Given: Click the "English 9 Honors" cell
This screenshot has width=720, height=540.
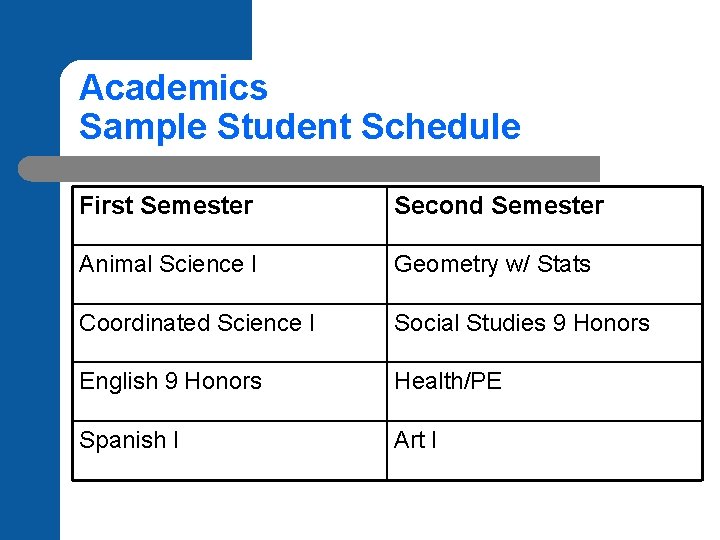Looking at the screenshot, I should tap(170, 382).
